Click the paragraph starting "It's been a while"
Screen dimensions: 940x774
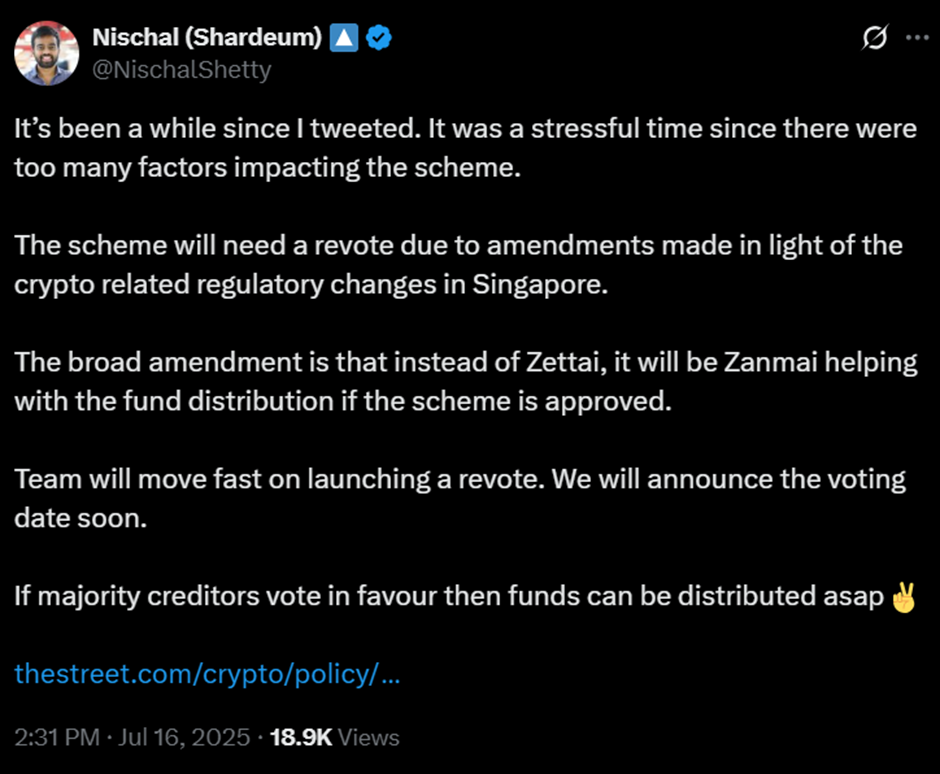coord(465,148)
